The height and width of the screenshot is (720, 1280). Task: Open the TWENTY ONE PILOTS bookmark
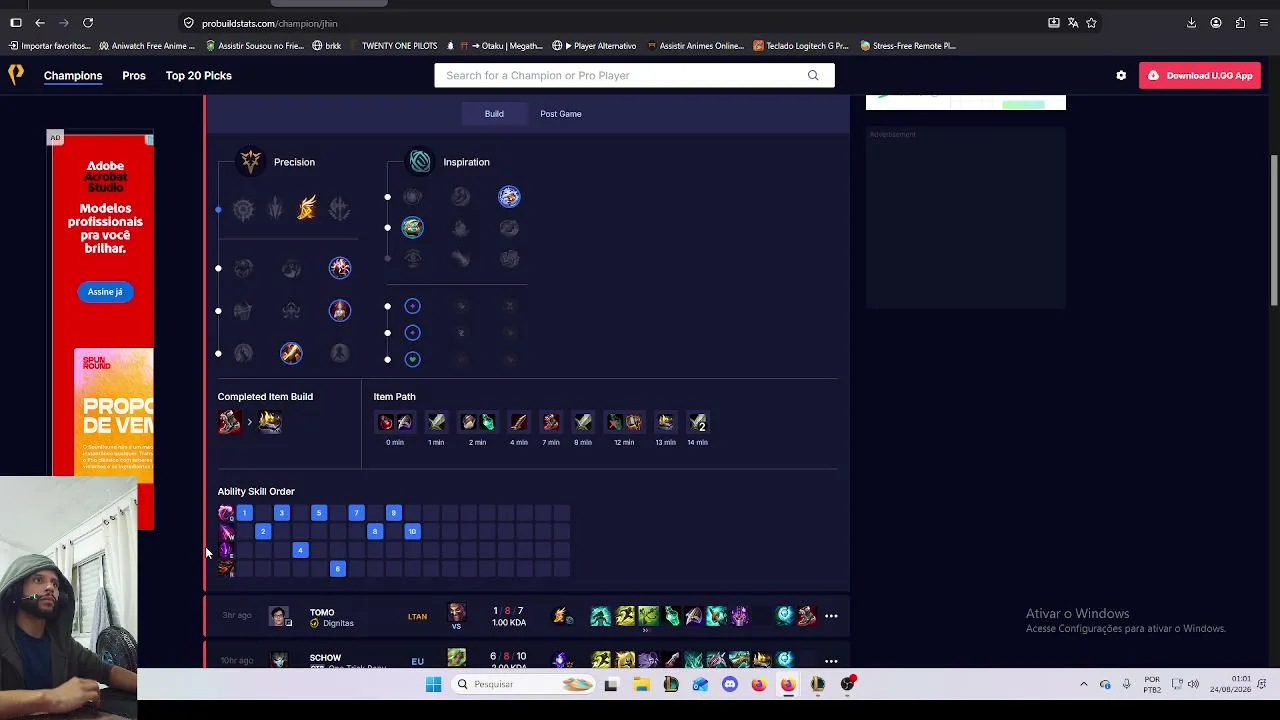pos(394,45)
